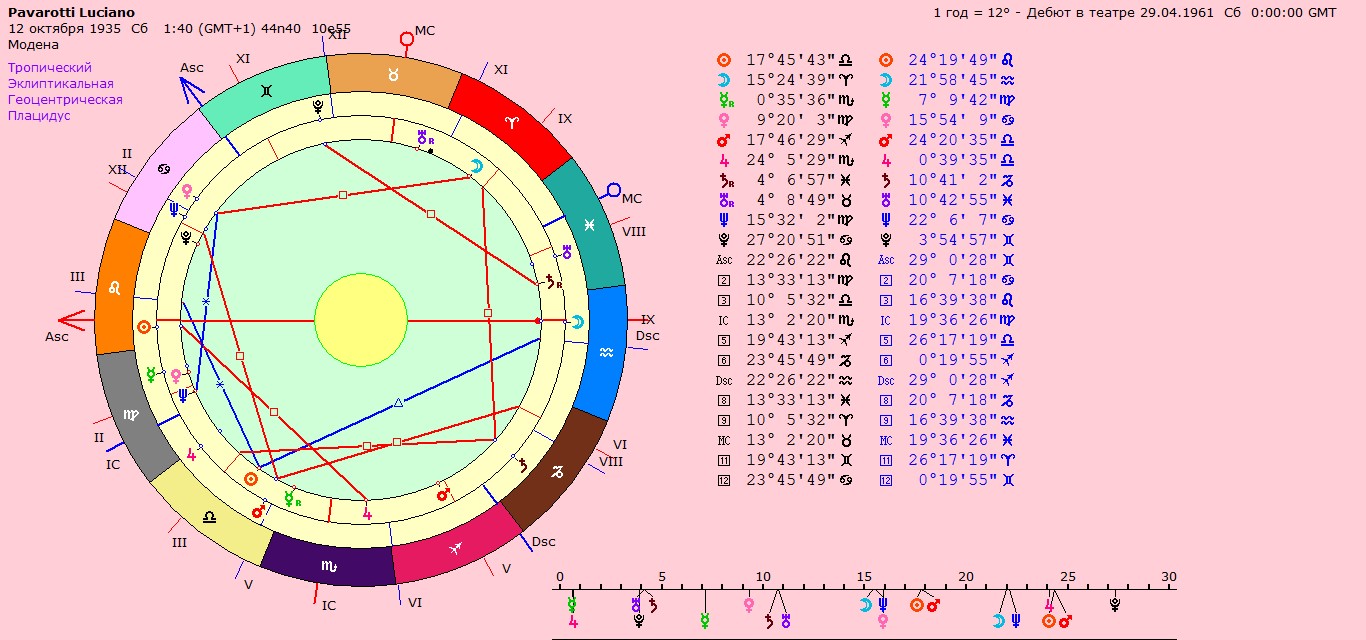This screenshot has width=1366, height=640.
Task: Click the "Плацидус" house system label
Action: coord(39,116)
